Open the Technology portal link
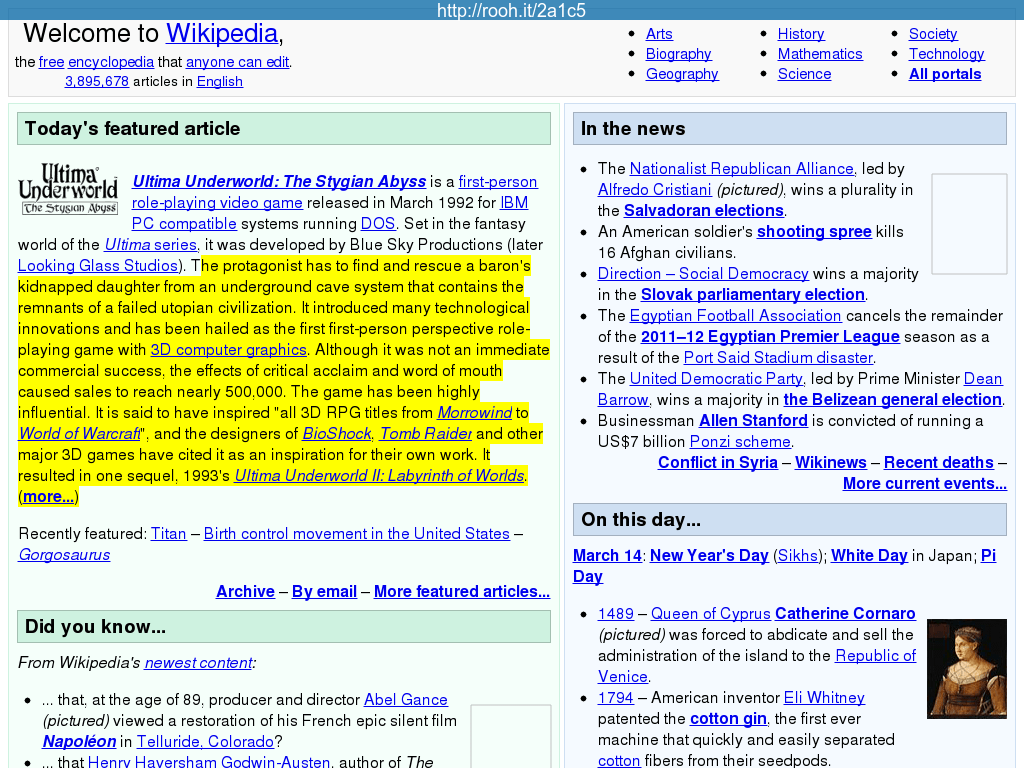Image resolution: width=1024 pixels, height=768 pixels. (946, 54)
